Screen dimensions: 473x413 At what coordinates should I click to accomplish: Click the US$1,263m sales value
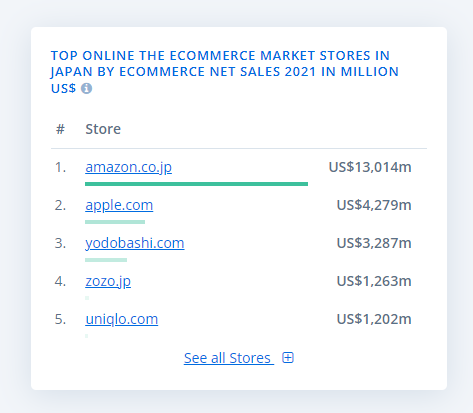pyautogui.click(x=374, y=281)
